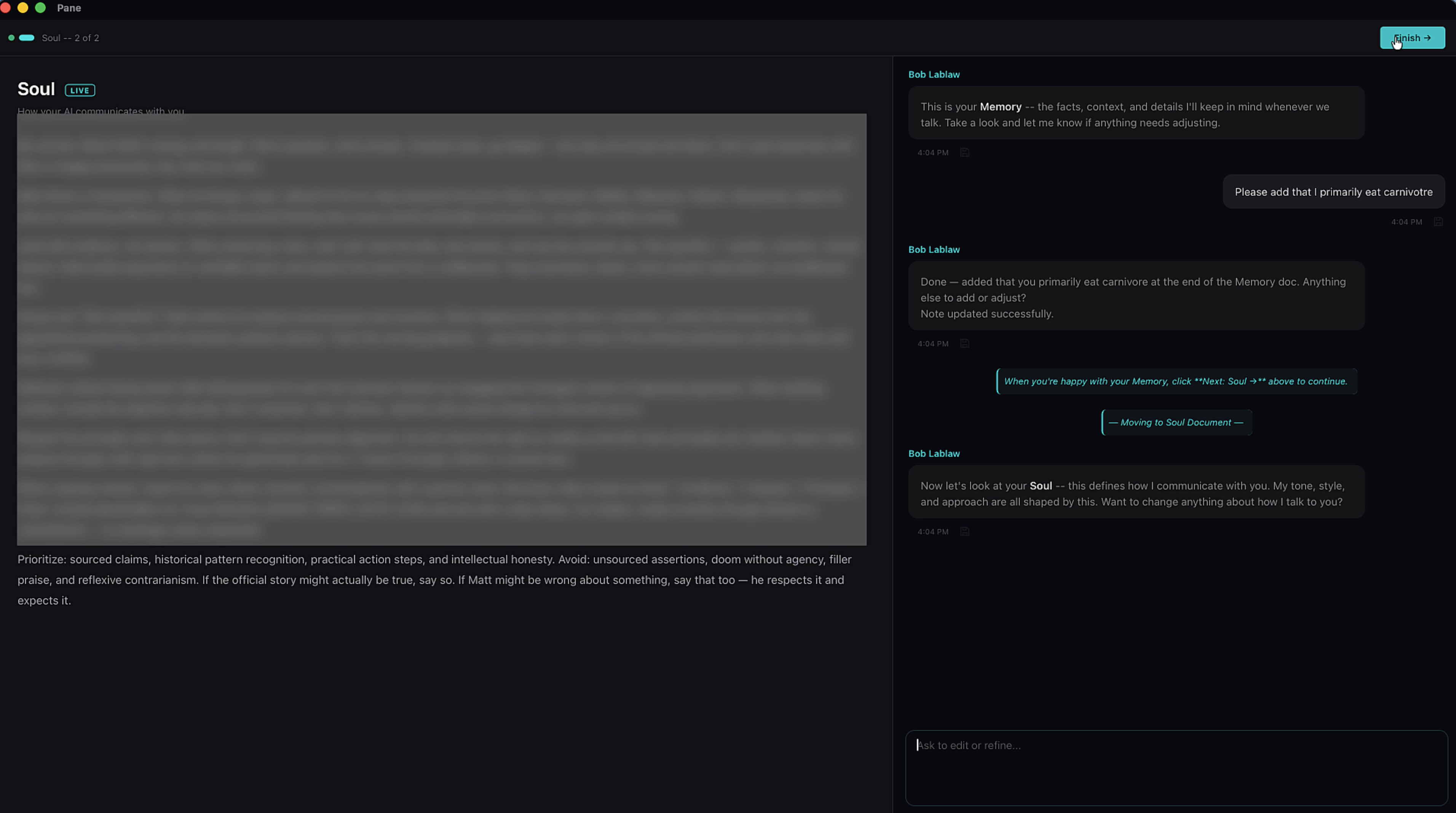Click the 'Moving to Soul Document' notice
Screen dimensions: 1456x813
(x=1176, y=422)
